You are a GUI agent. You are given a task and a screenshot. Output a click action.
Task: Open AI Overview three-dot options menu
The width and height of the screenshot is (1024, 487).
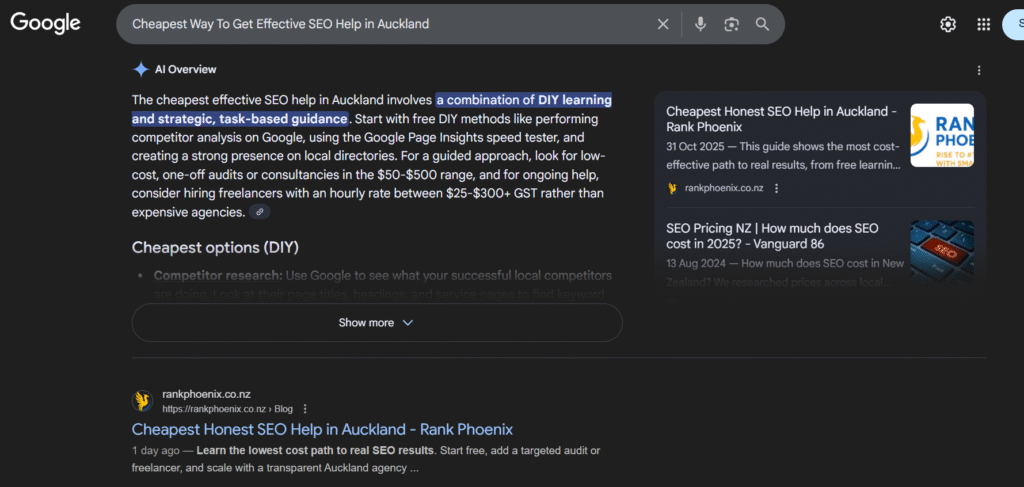pos(979,70)
